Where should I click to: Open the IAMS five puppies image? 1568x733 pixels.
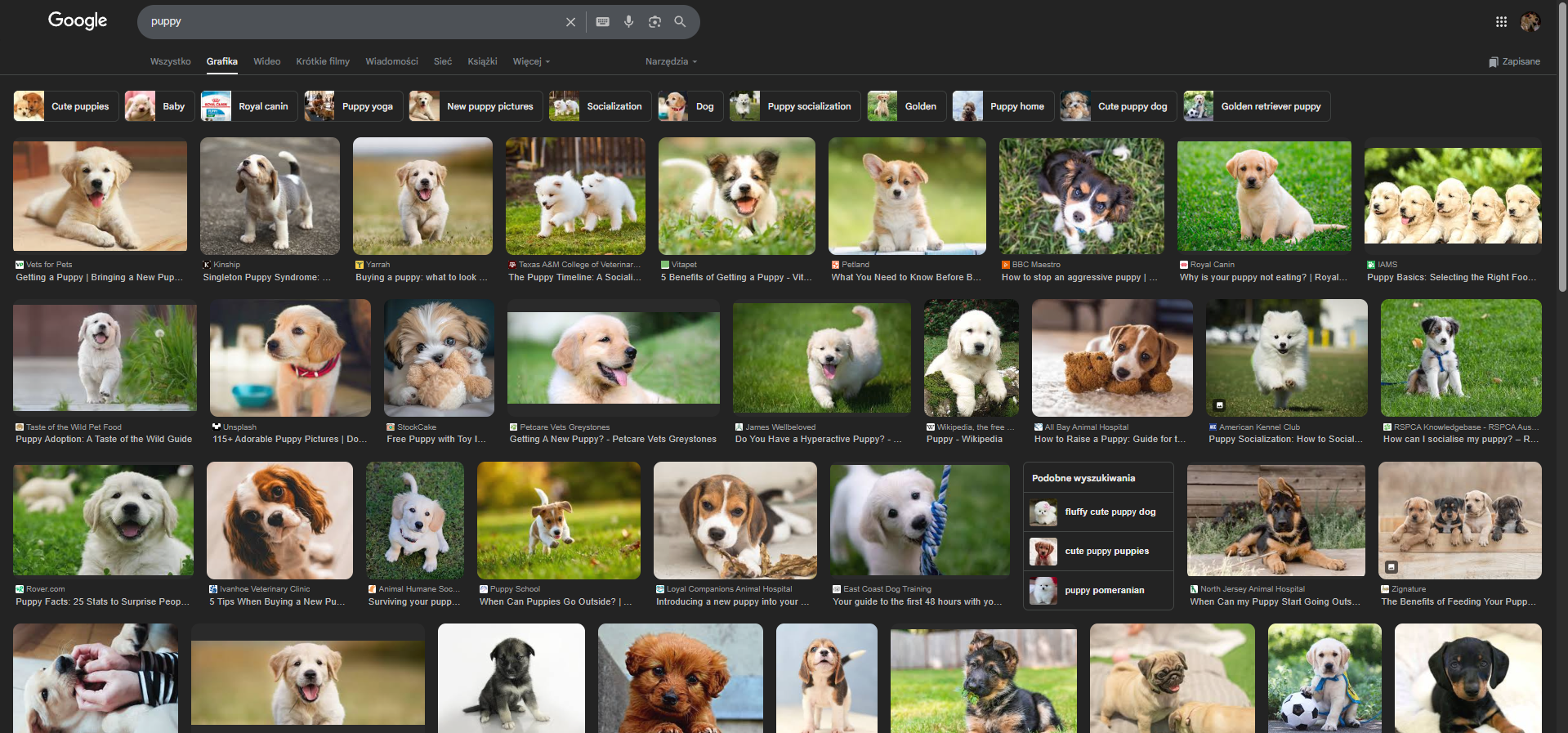click(x=1453, y=196)
